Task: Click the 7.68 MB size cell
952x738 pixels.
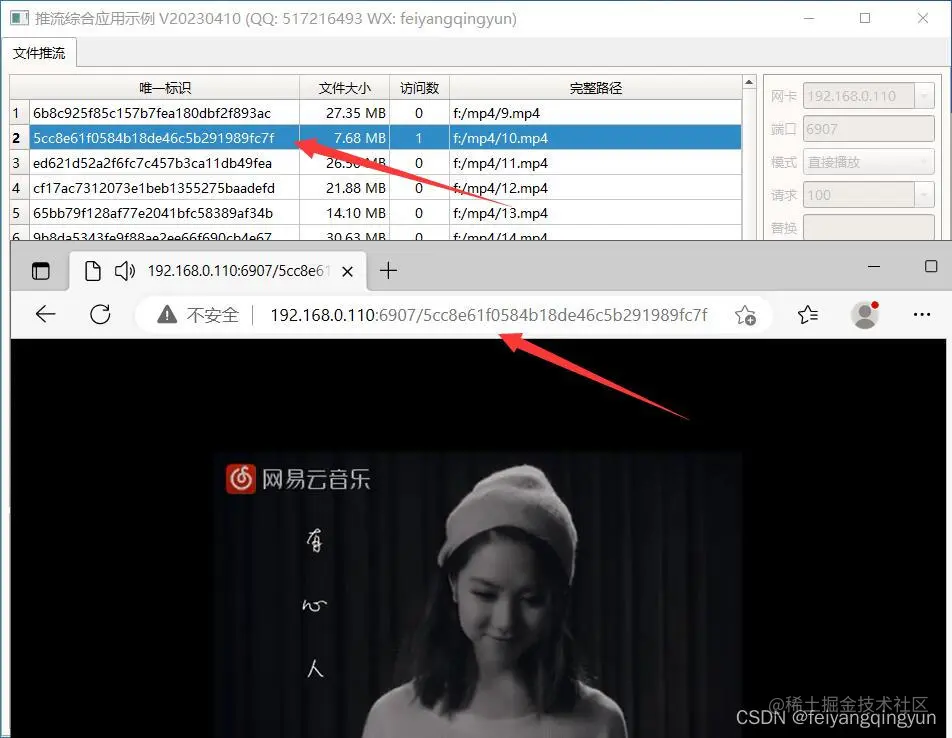Action: point(344,138)
